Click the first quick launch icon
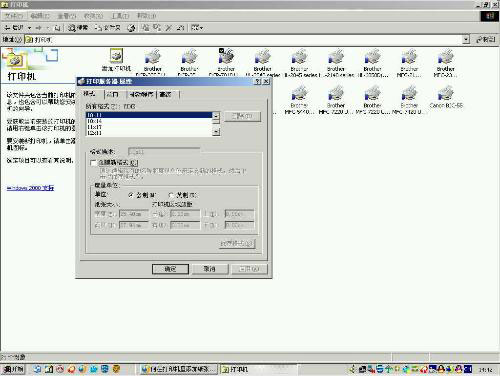This screenshot has width=500, height=376. tap(37, 369)
